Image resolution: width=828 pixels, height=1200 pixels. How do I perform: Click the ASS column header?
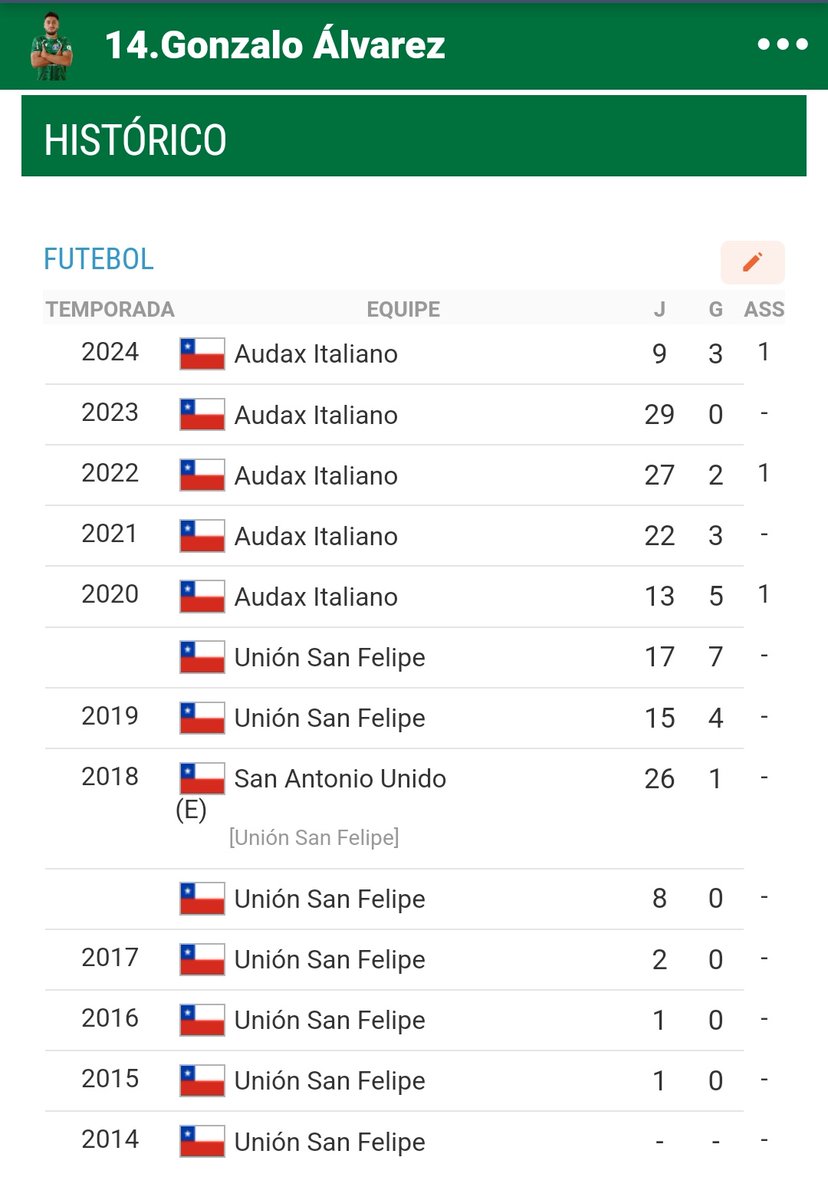coord(764,309)
